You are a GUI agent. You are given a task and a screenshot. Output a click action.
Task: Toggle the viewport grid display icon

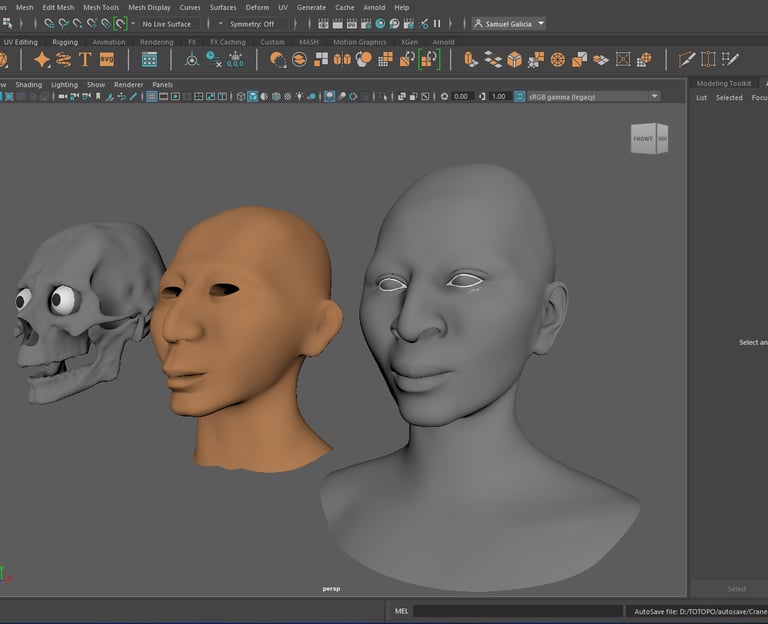(152, 97)
